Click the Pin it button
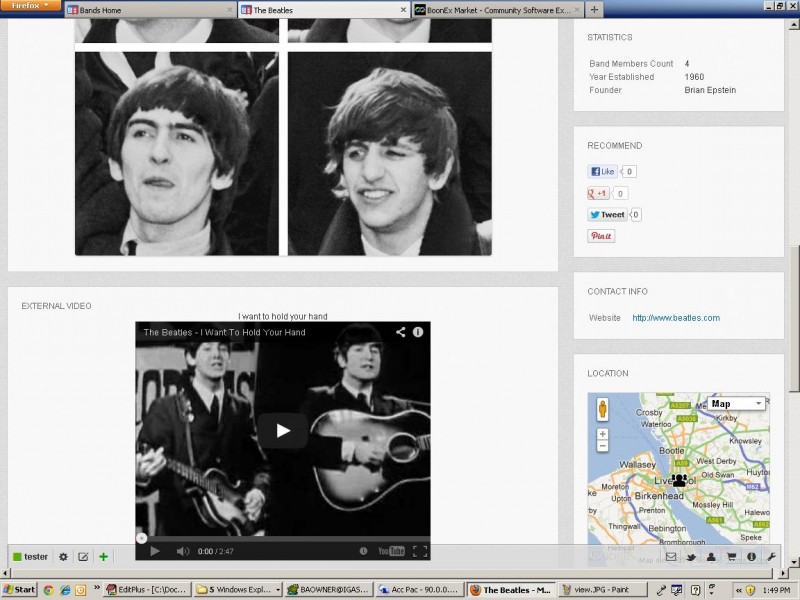 coord(601,237)
